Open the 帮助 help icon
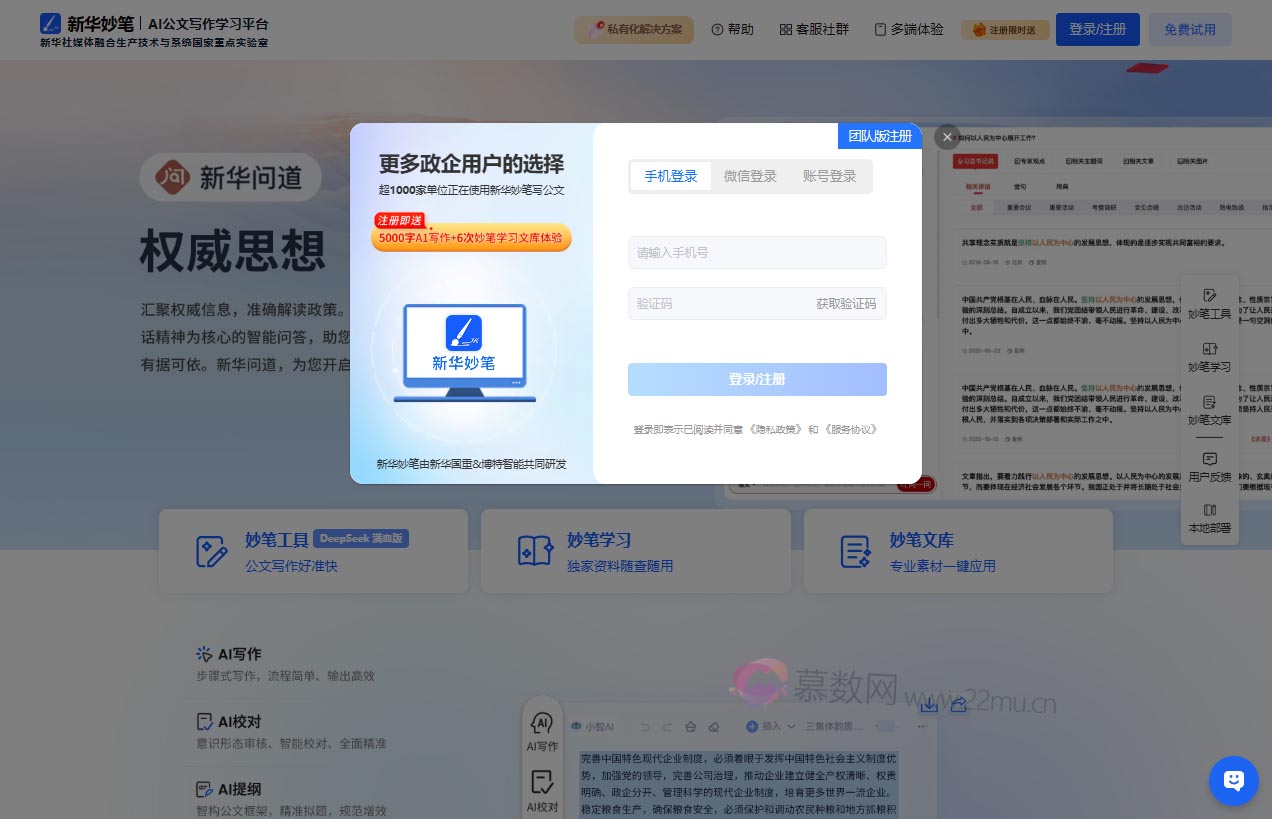Image resolution: width=1272 pixels, height=819 pixels. (732, 30)
